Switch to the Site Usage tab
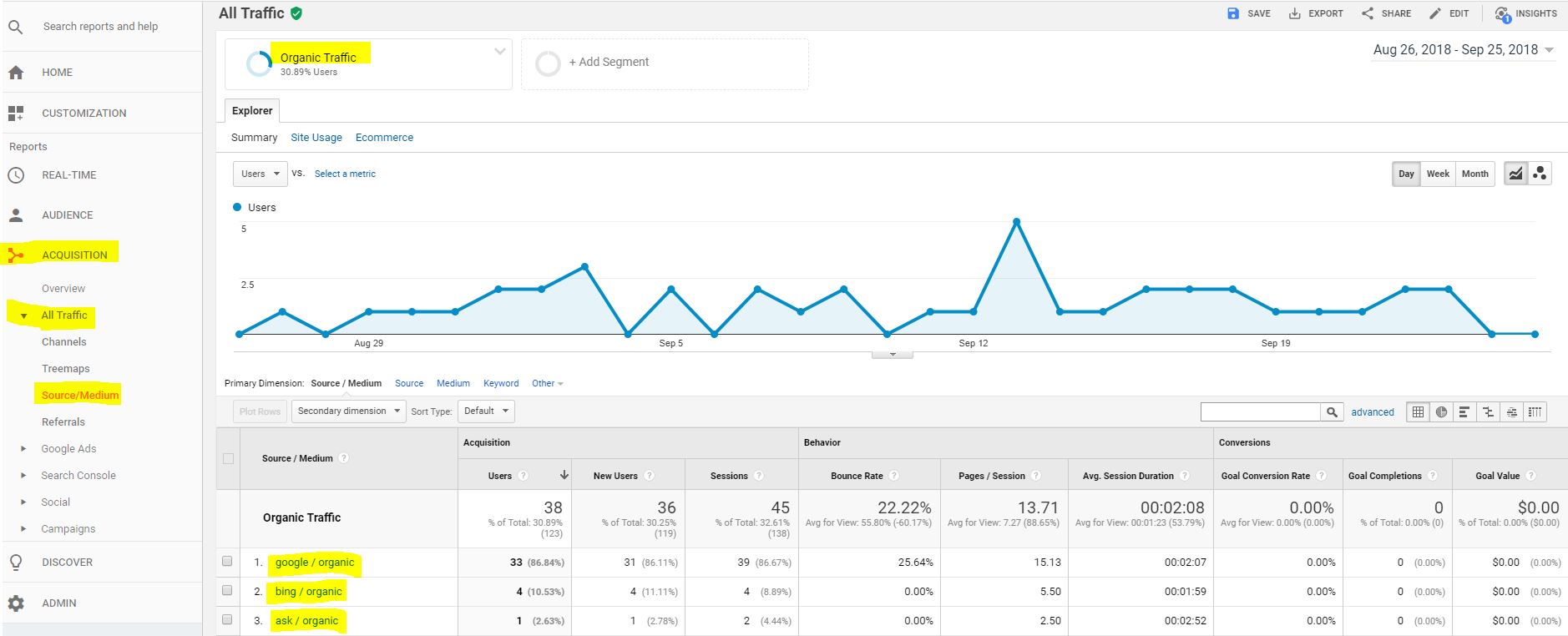The width and height of the screenshot is (1568, 636). [316, 138]
